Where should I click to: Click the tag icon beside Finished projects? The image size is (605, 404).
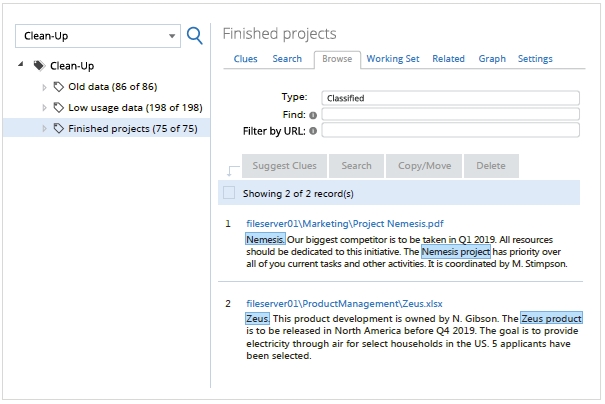click(59, 128)
